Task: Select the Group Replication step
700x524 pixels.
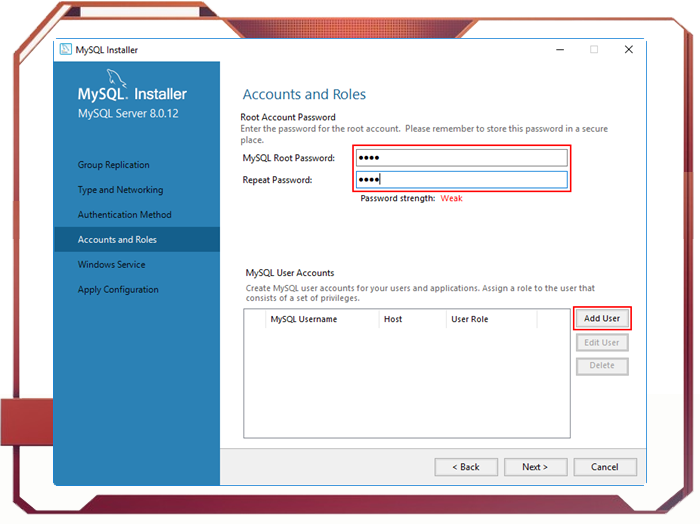Action: pyautogui.click(x=113, y=165)
